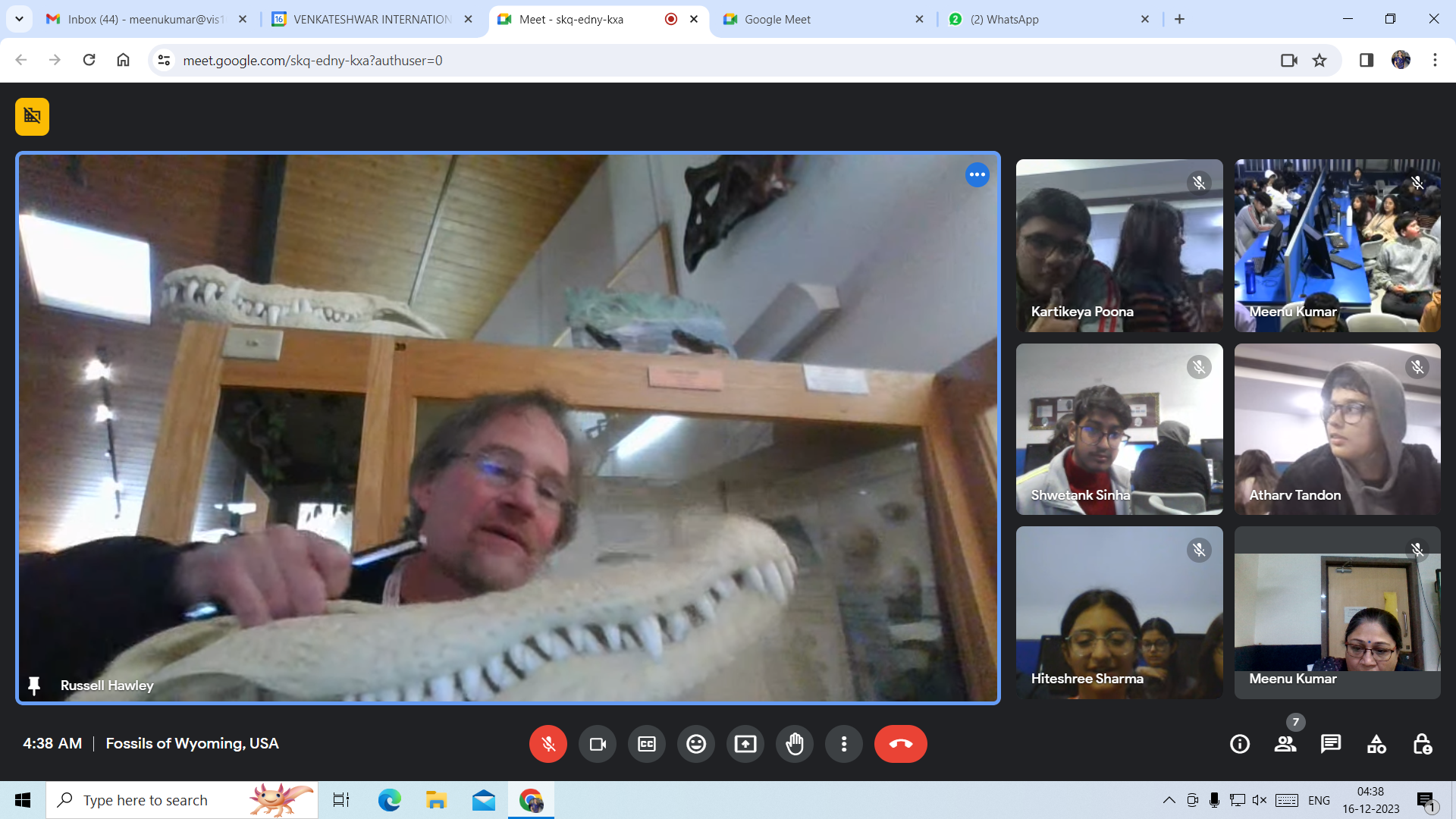Send a reaction with emoji button
This screenshot has width=1456, height=819.
tap(696, 744)
